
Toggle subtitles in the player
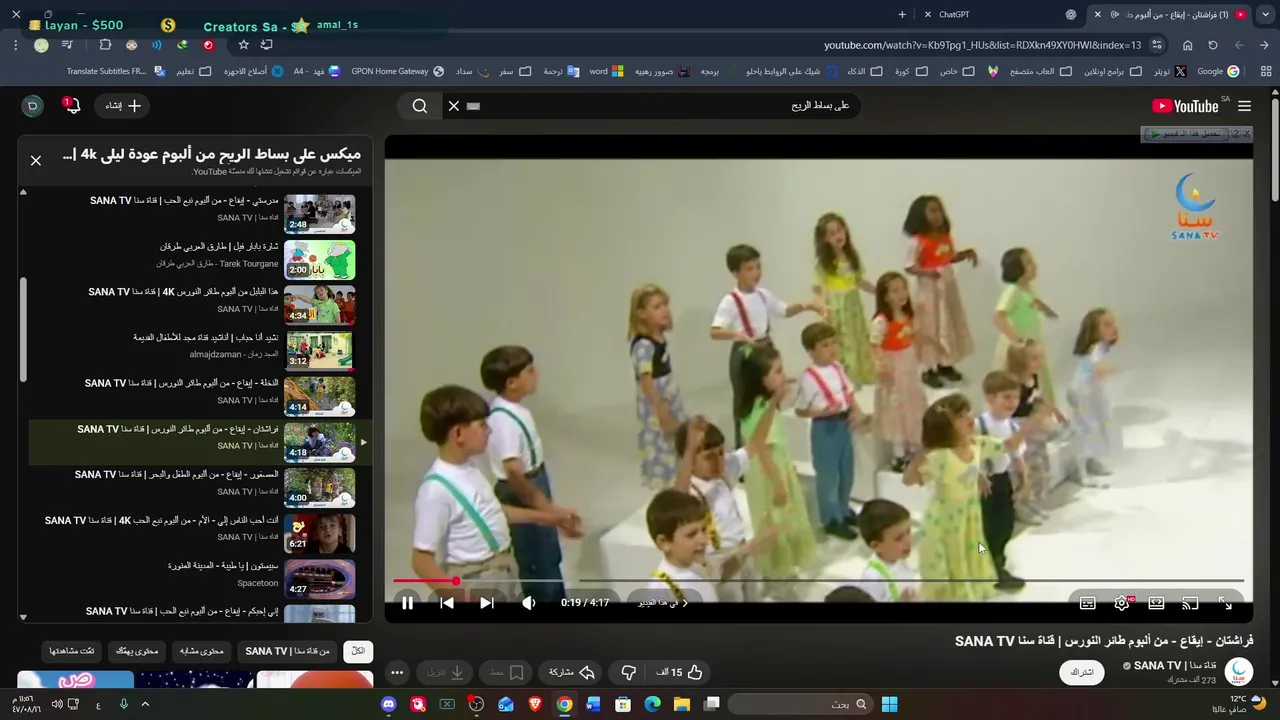tap(1088, 603)
